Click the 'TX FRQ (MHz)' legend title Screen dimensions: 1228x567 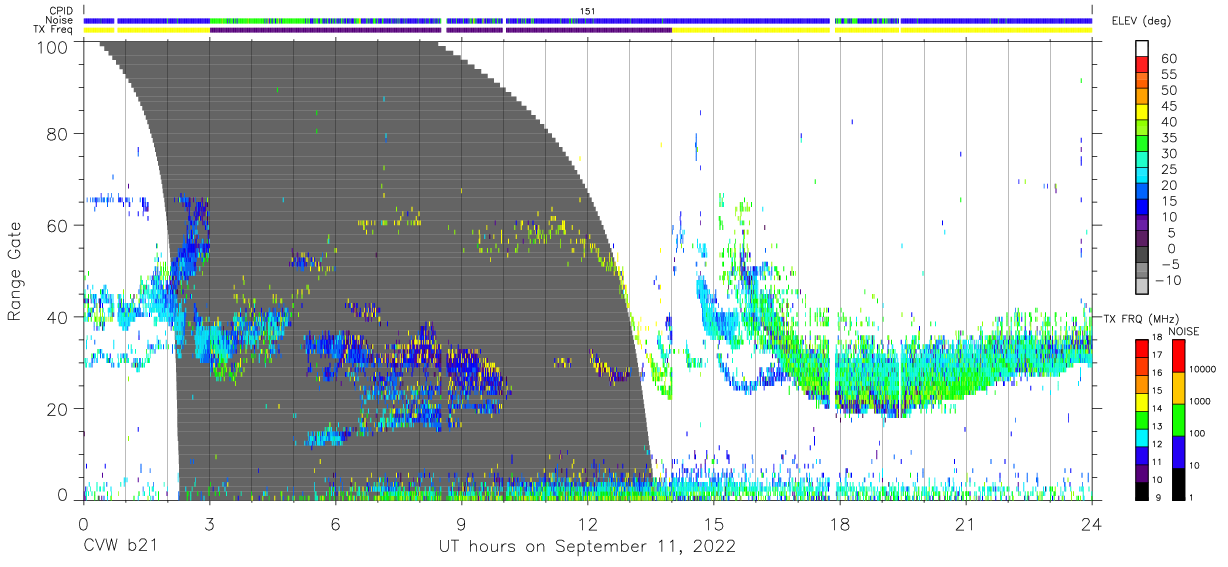1140,318
